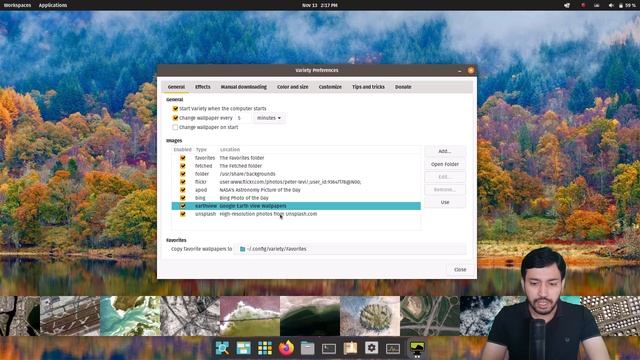This screenshot has height=360, width=640.
Task: Select NASA's Astronomy Picture of the Day row
Action: coord(296,190)
